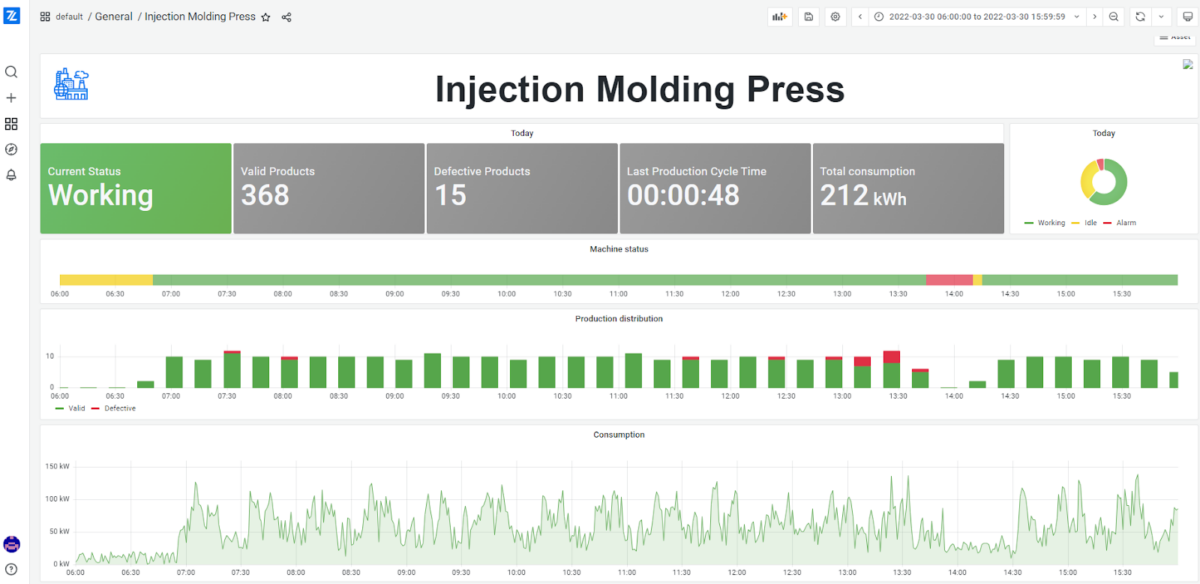Enter edit mode with the widgets icon

tap(779, 16)
